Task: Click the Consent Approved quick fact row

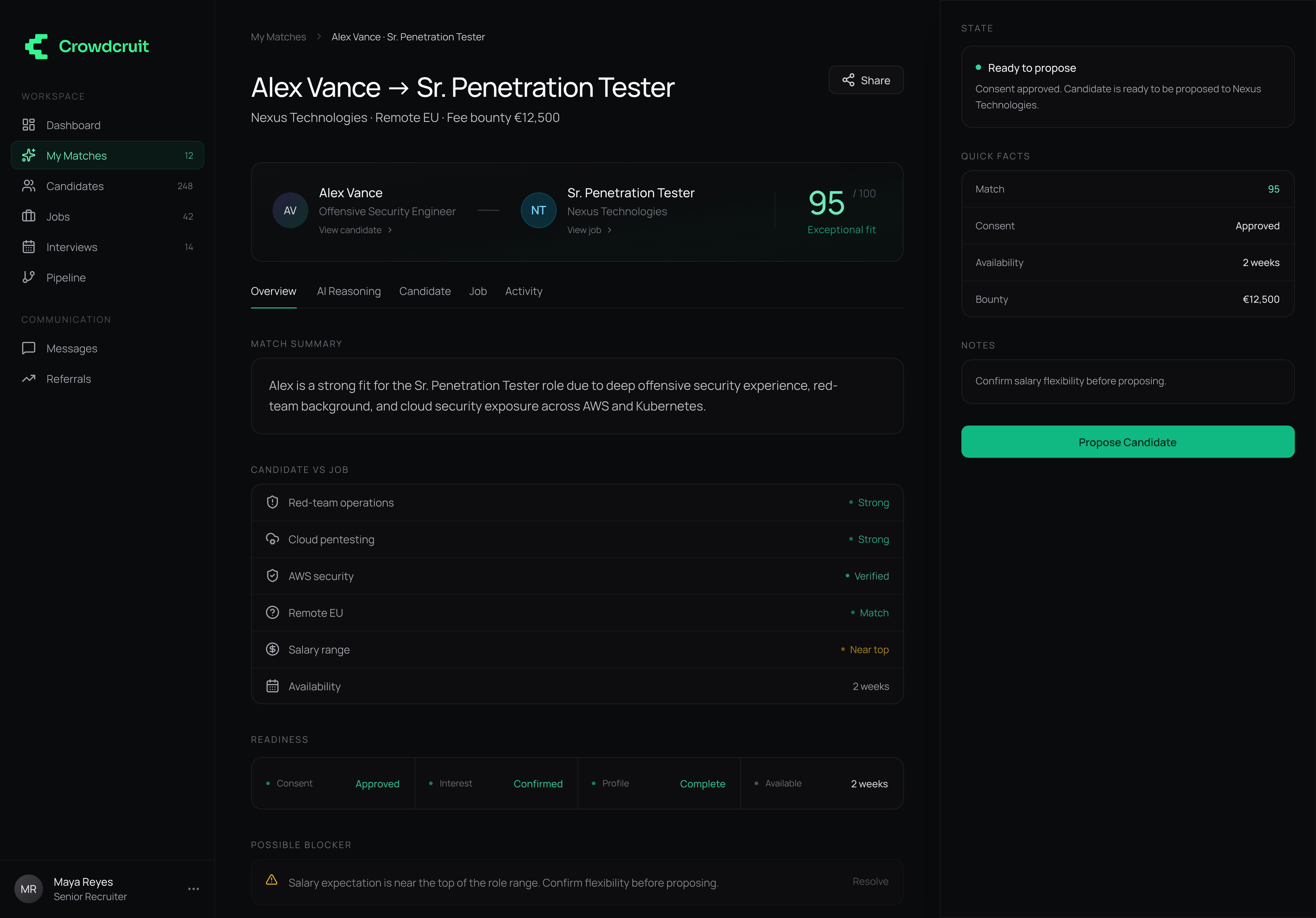Action: tap(1127, 226)
